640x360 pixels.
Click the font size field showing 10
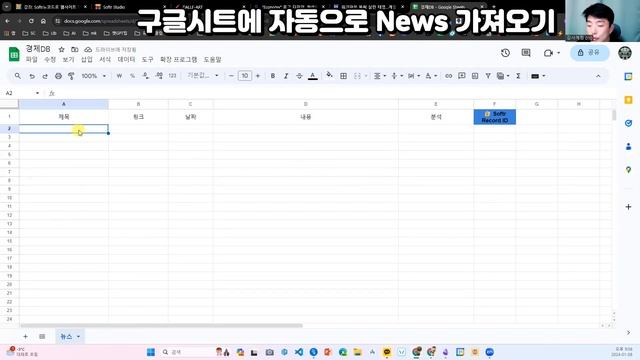coord(244,76)
